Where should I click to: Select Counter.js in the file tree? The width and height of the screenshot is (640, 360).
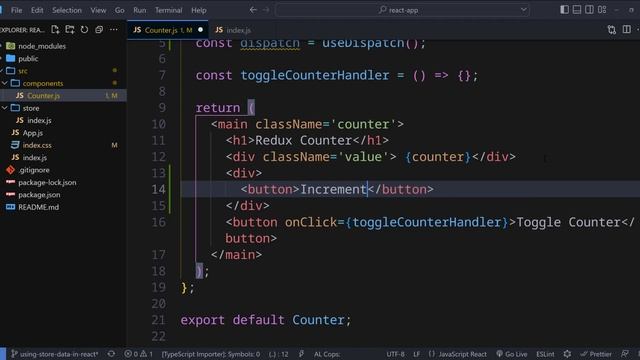43,96
